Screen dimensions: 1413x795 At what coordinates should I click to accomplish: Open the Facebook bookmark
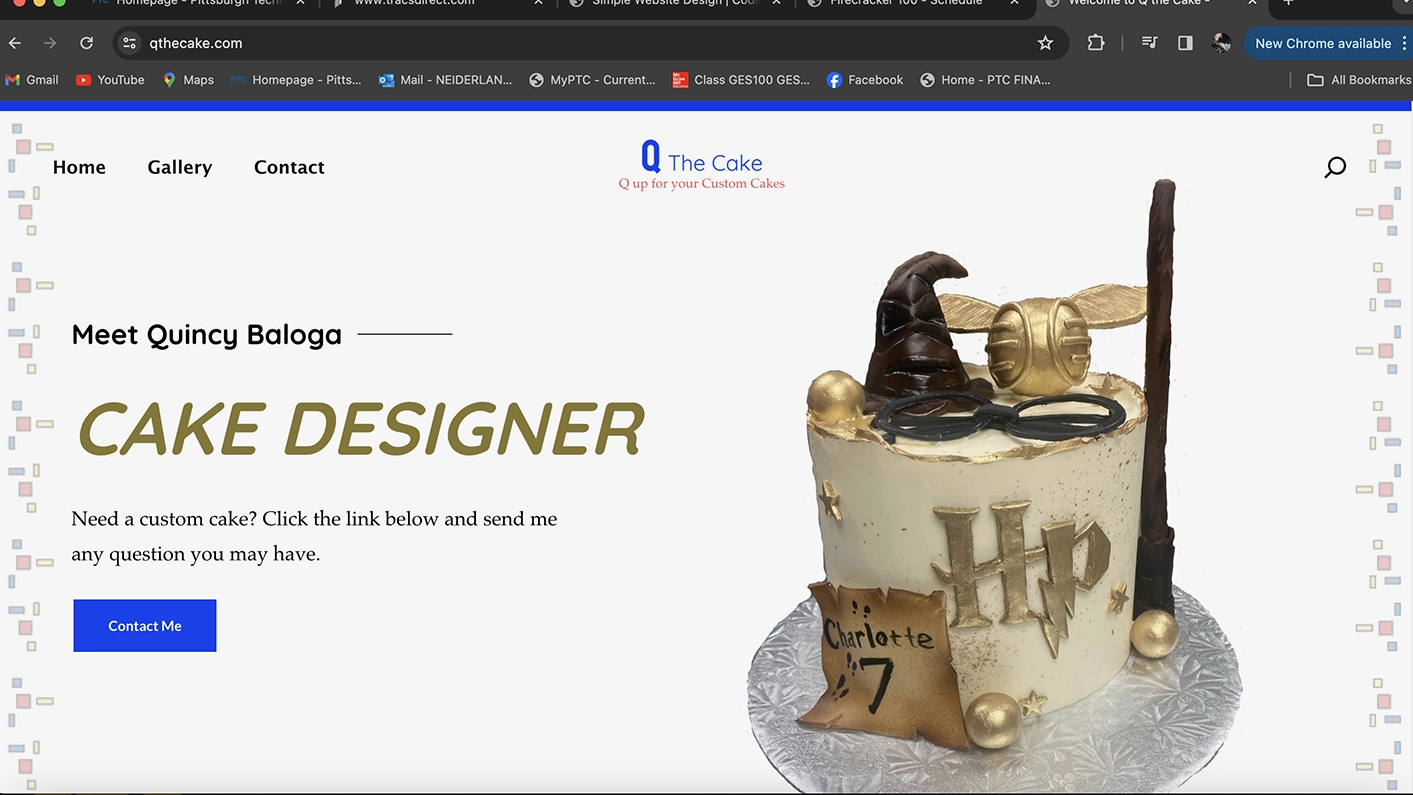[864, 79]
